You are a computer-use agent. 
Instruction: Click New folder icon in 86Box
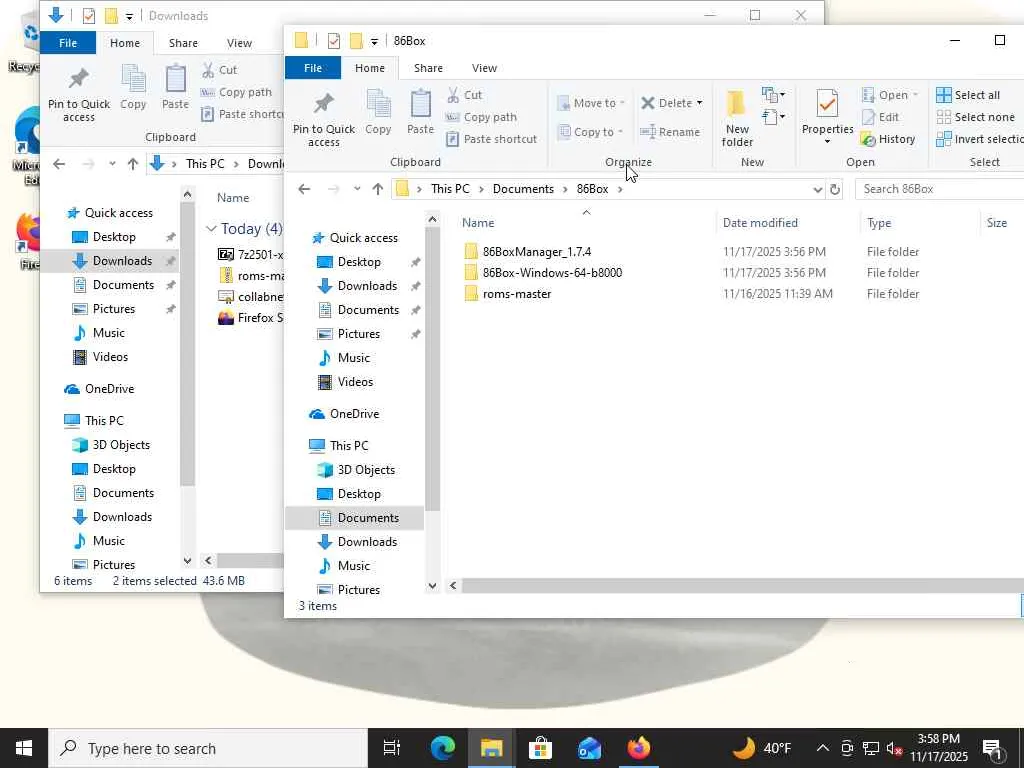click(x=737, y=119)
